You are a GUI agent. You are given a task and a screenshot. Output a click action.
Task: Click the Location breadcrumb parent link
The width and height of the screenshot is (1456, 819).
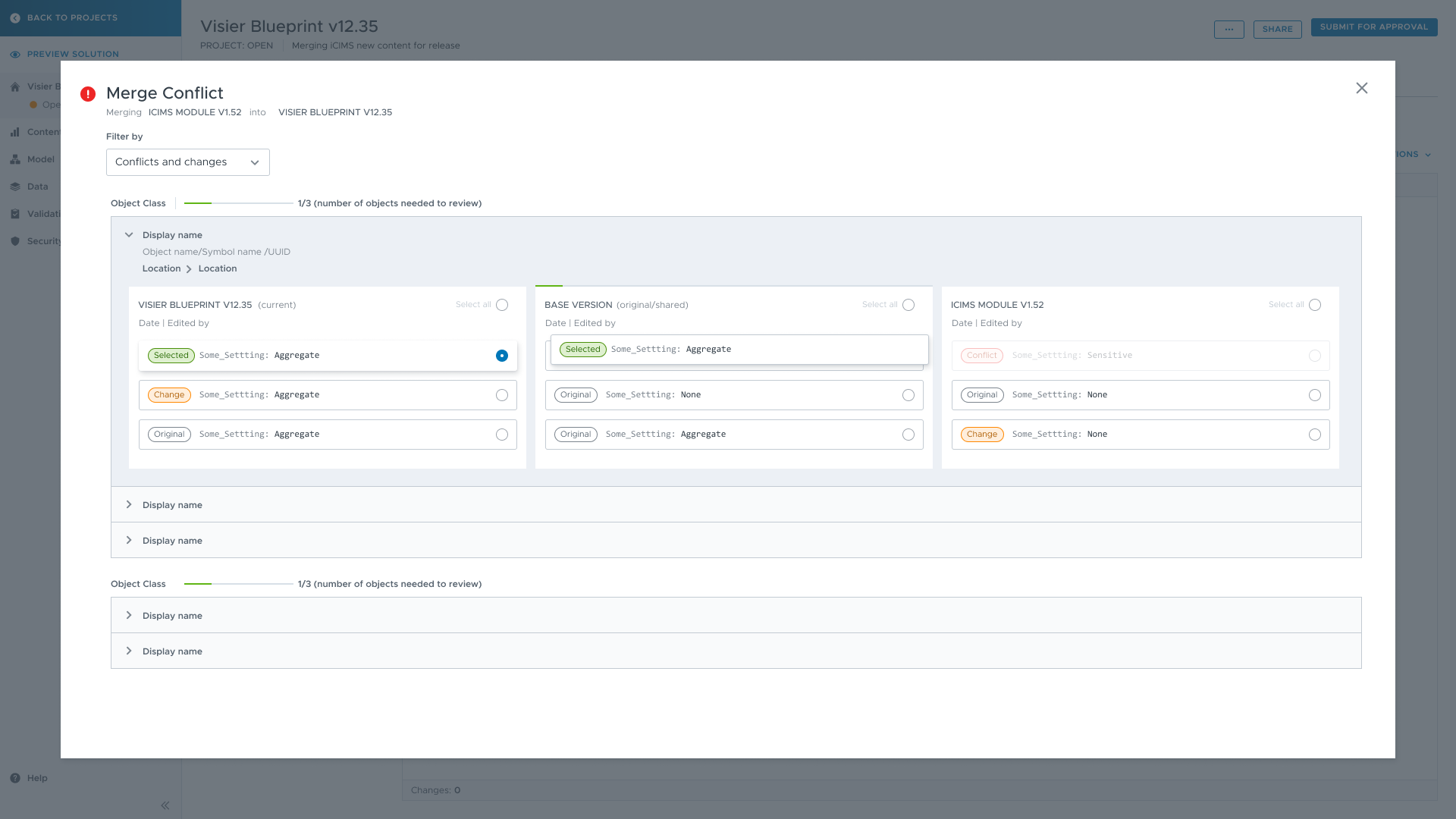pyautogui.click(x=162, y=268)
